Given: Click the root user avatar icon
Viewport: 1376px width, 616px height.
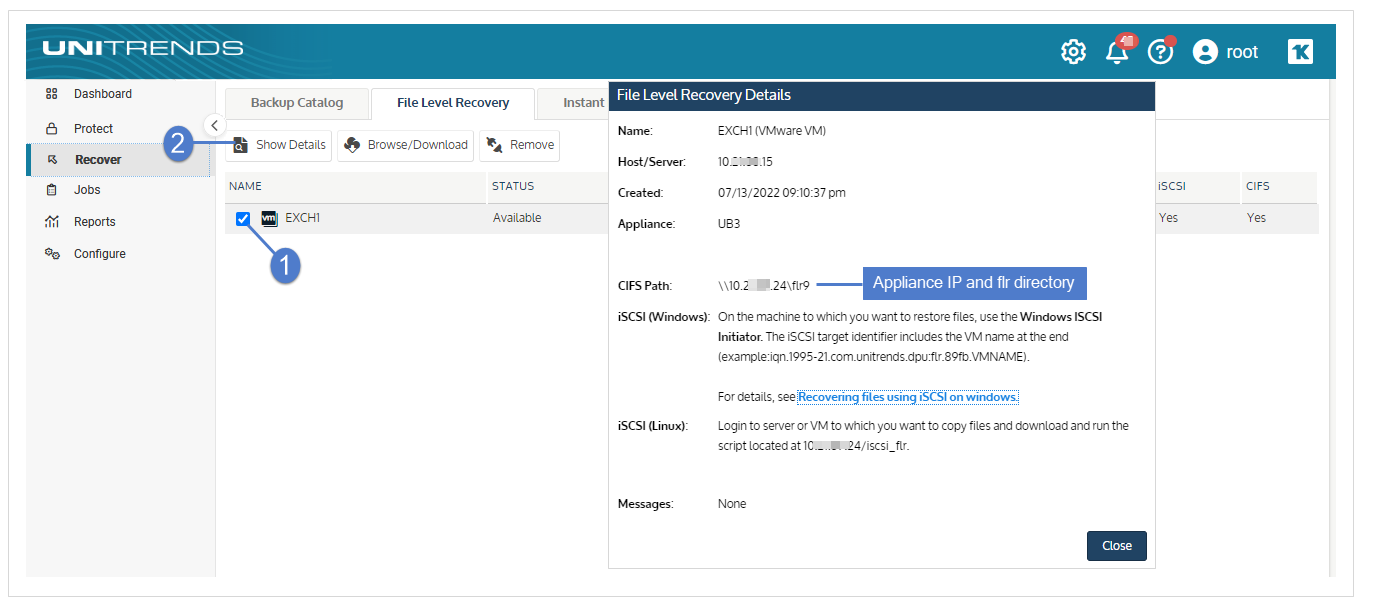Looking at the screenshot, I should [x=1205, y=52].
